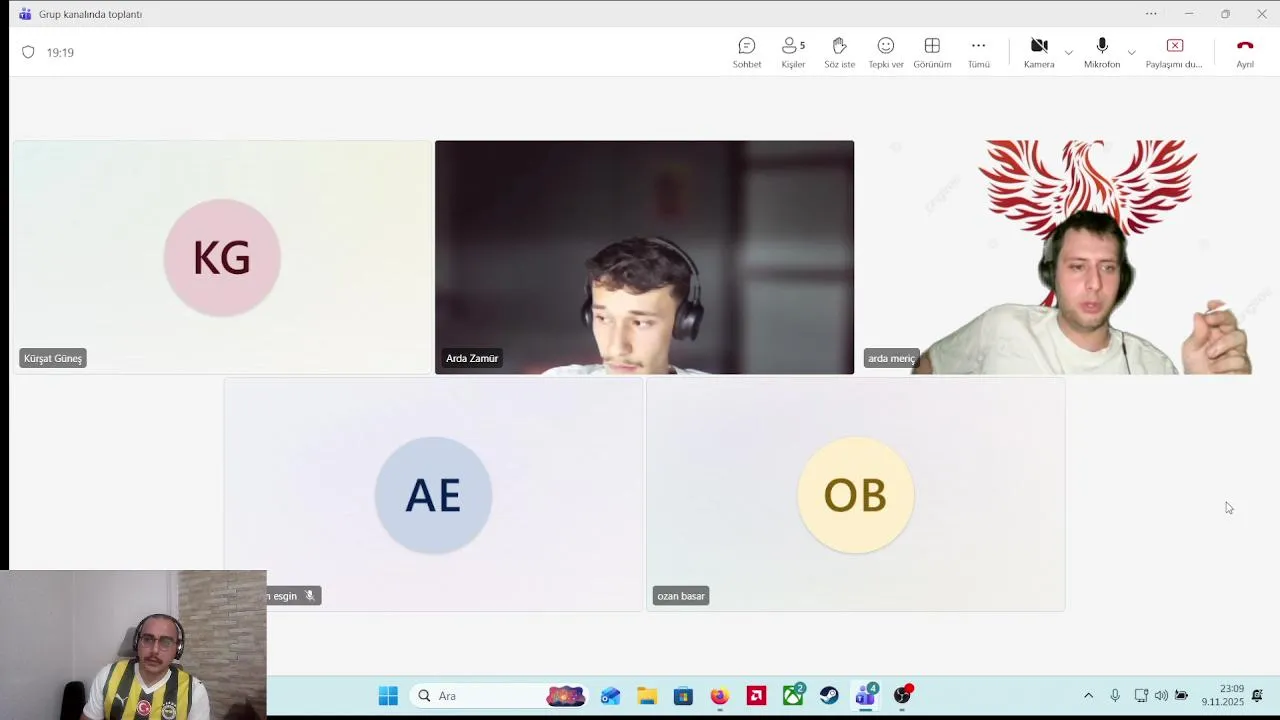Open Firefox from the taskbar

719,696
